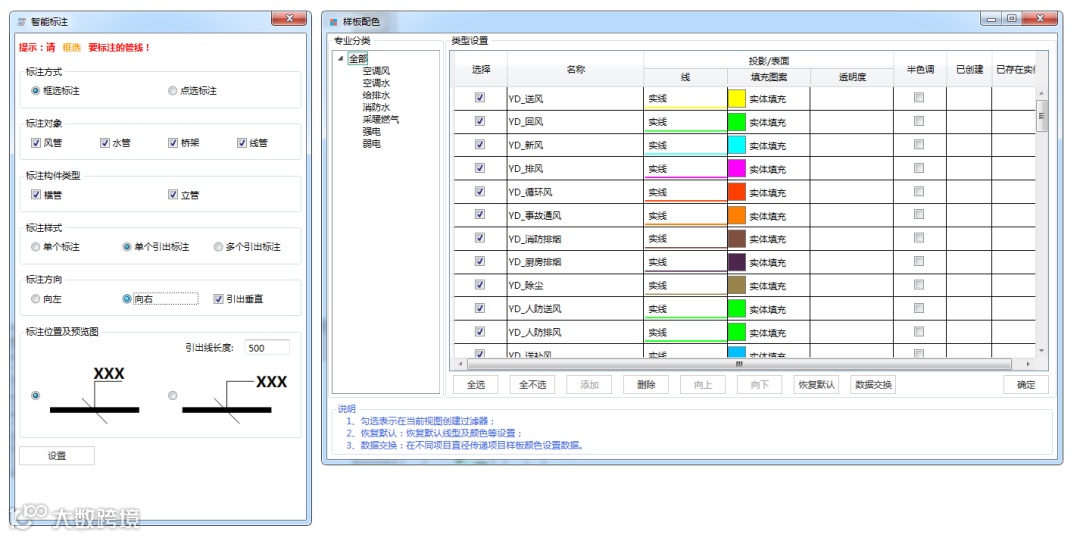Enable 半色调 for YD_循环风 row
Image resolution: width=1080 pixels, height=538 pixels.
[x=919, y=191]
